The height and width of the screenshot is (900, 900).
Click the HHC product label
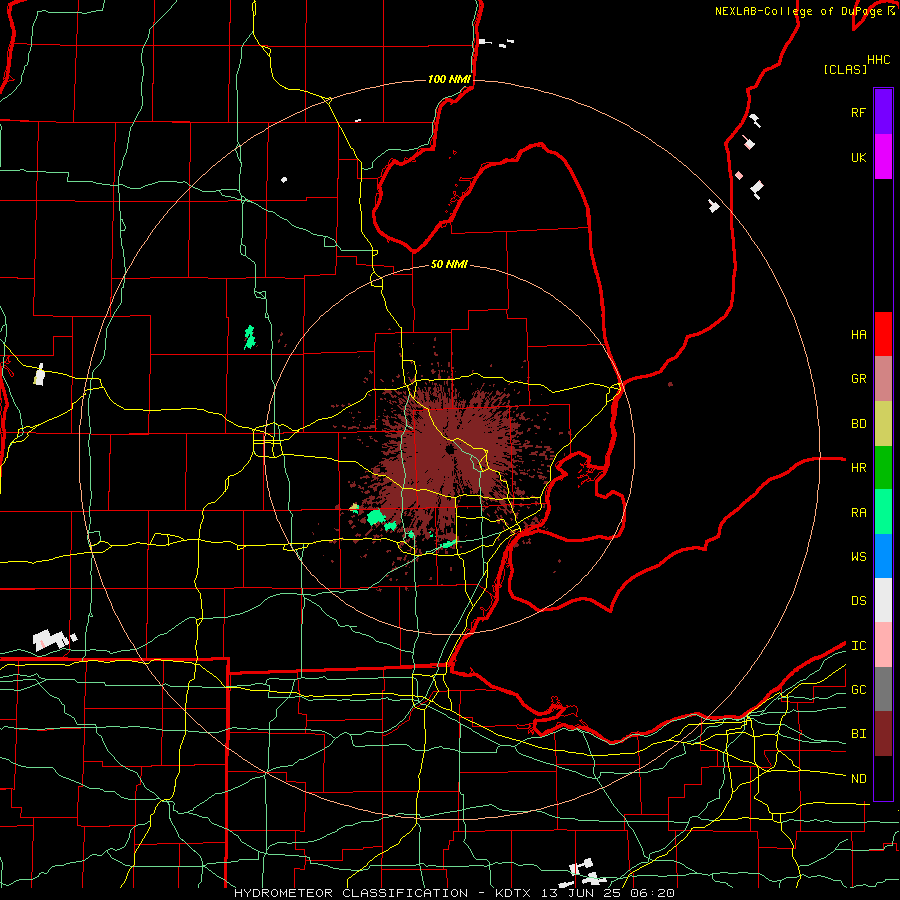tap(878, 60)
